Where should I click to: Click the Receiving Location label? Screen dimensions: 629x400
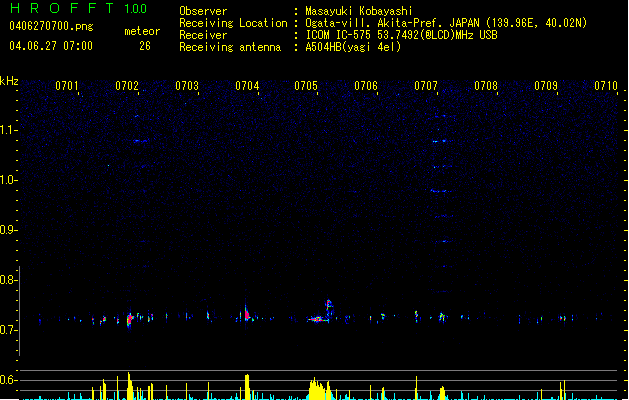pos(233,23)
